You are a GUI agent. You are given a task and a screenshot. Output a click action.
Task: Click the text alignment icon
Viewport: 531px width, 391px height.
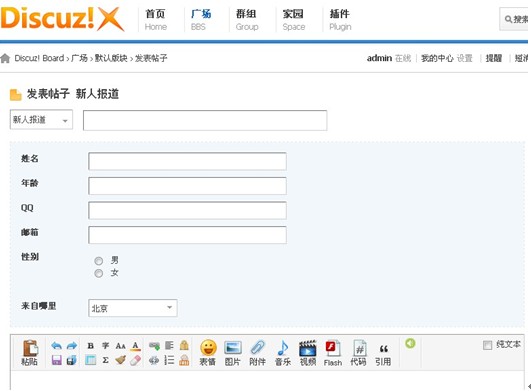pos(169,346)
